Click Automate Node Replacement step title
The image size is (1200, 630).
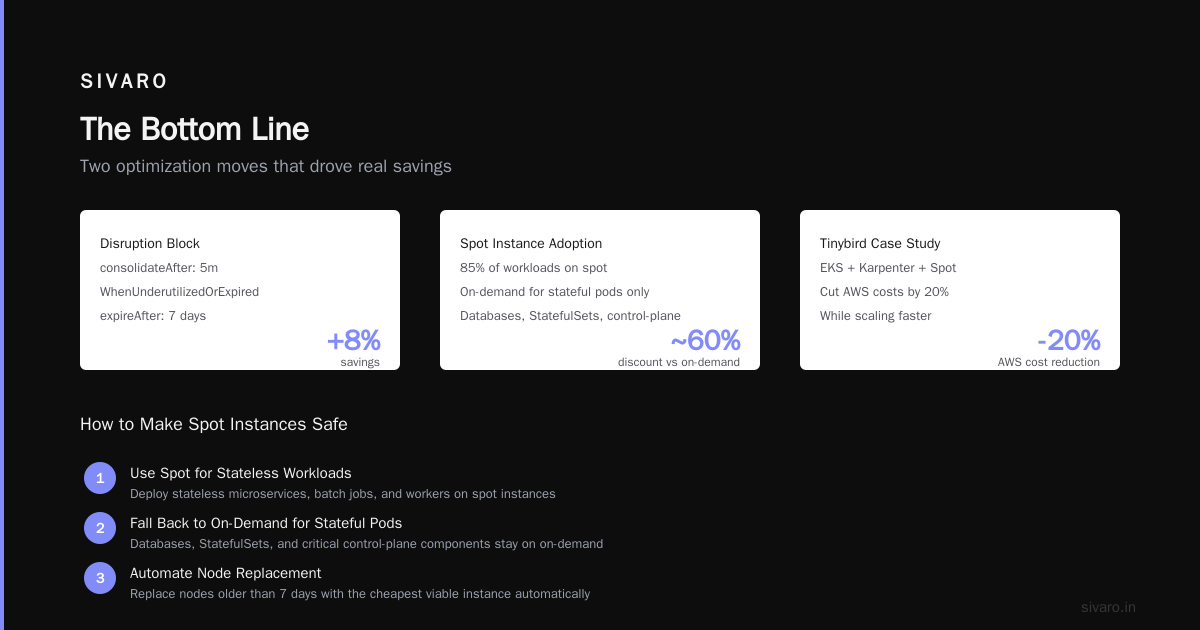coord(226,573)
